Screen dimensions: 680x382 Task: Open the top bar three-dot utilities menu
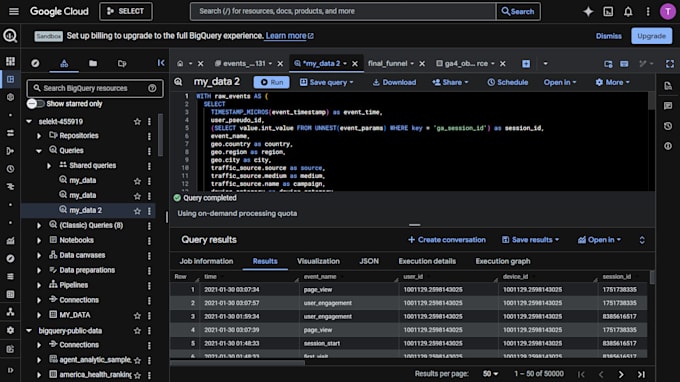coord(648,12)
